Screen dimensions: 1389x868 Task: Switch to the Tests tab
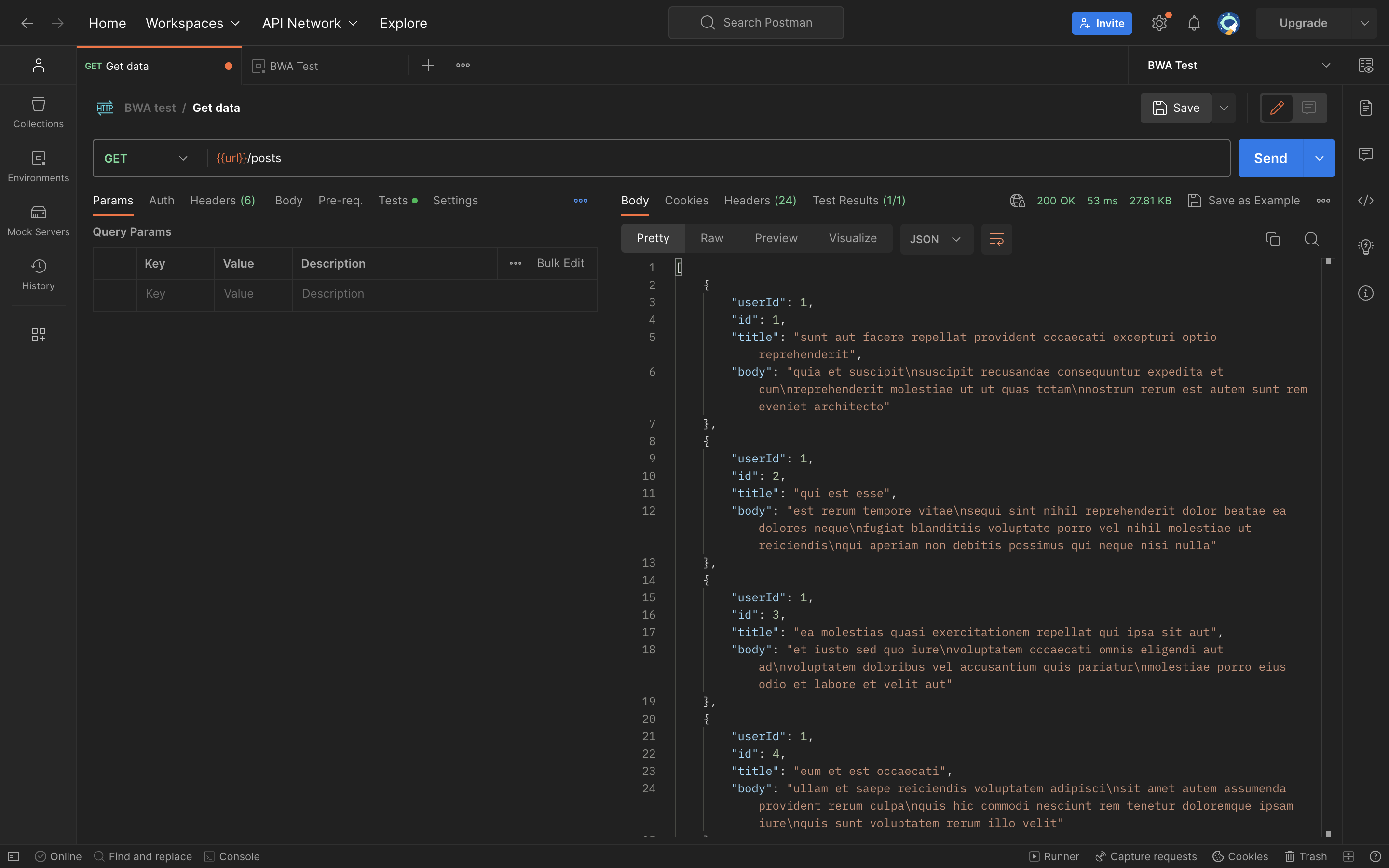[x=398, y=200]
